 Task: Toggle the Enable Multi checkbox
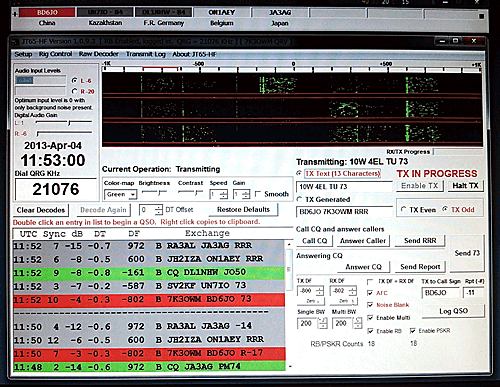pos(369,318)
